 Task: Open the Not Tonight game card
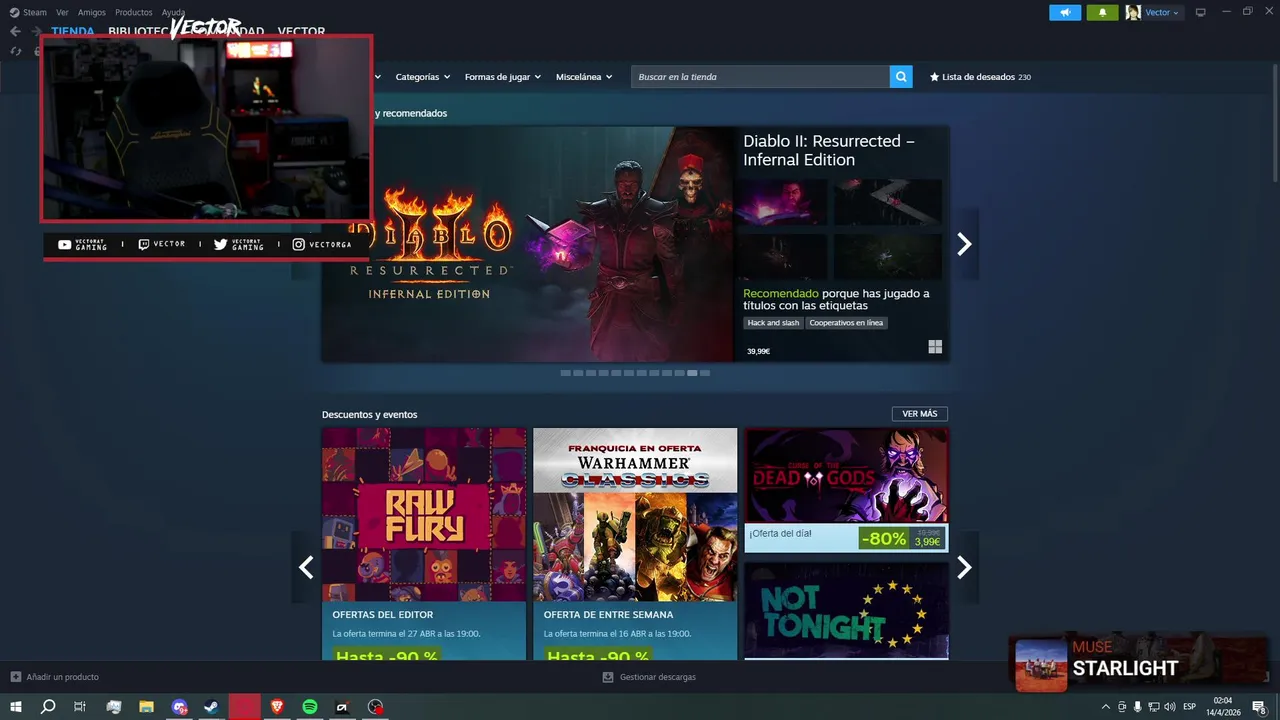coord(846,610)
